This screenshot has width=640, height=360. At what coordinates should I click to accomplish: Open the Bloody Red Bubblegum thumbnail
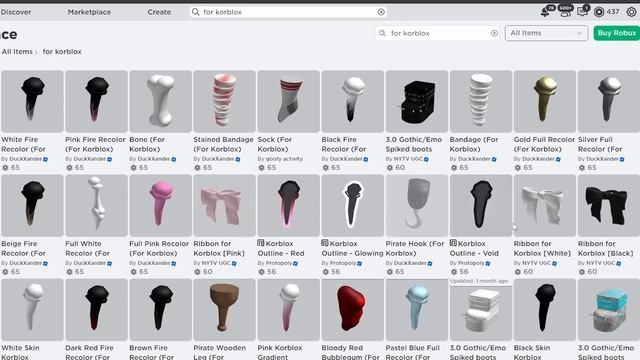point(353,310)
